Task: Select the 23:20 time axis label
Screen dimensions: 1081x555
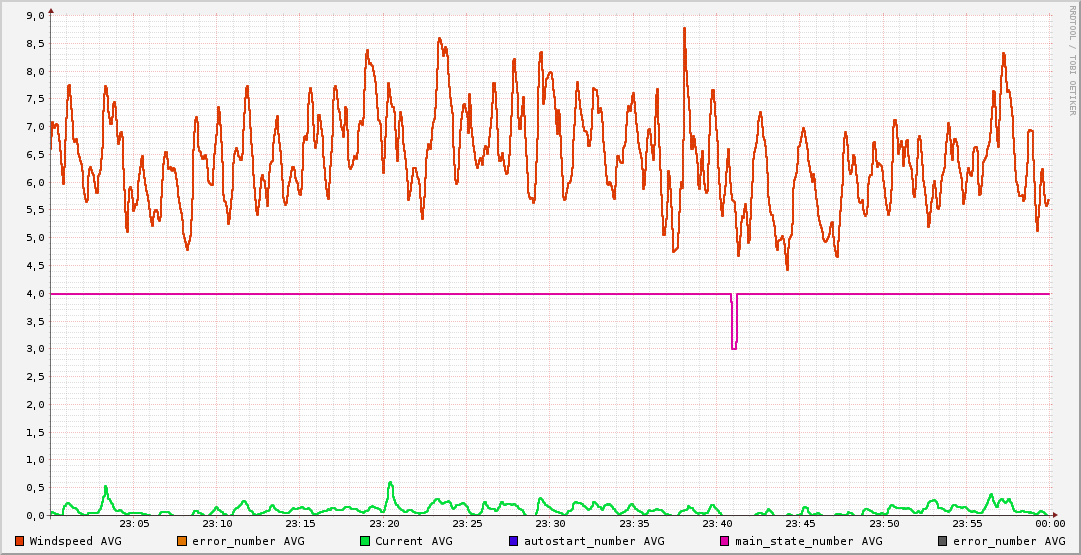Action: (x=384, y=523)
